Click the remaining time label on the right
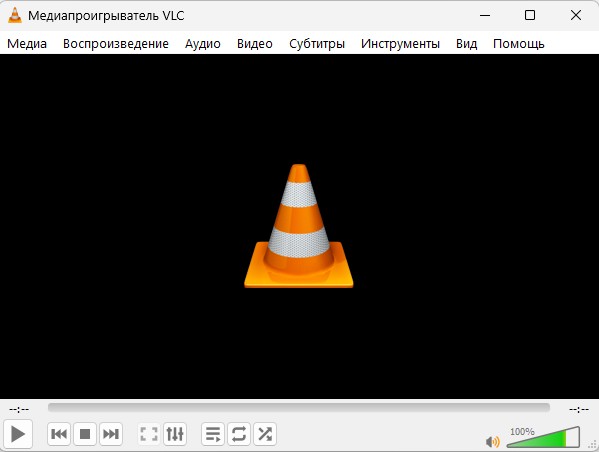 [579, 410]
